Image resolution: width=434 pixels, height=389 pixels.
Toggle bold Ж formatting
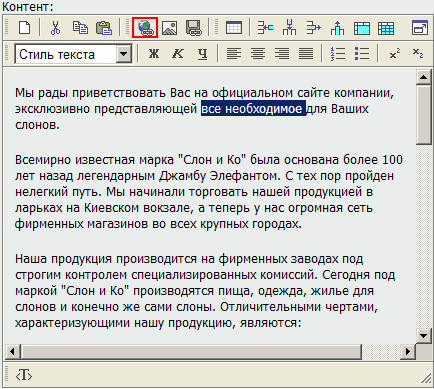coord(154,54)
